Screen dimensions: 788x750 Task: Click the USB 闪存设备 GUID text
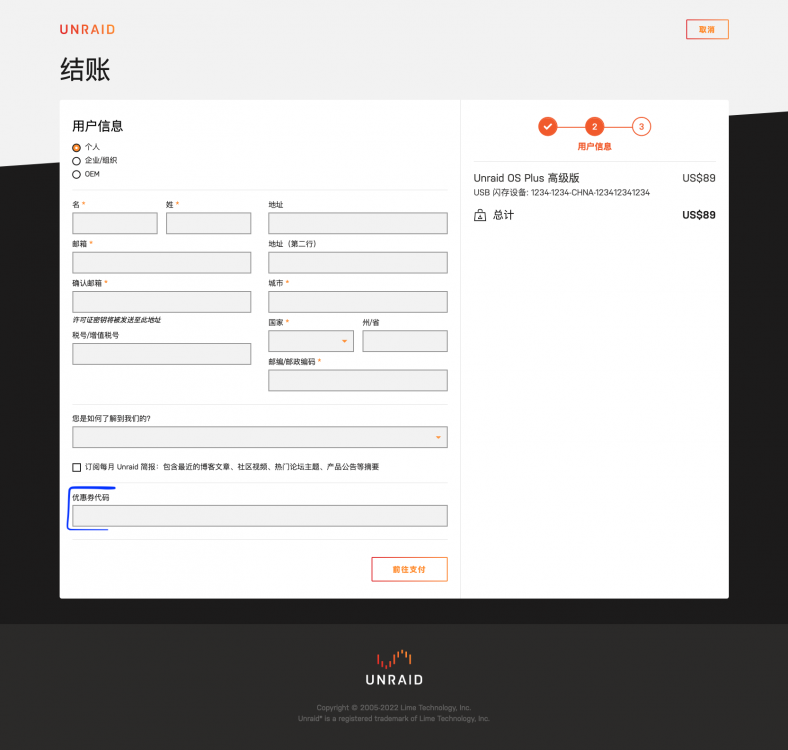point(561,193)
